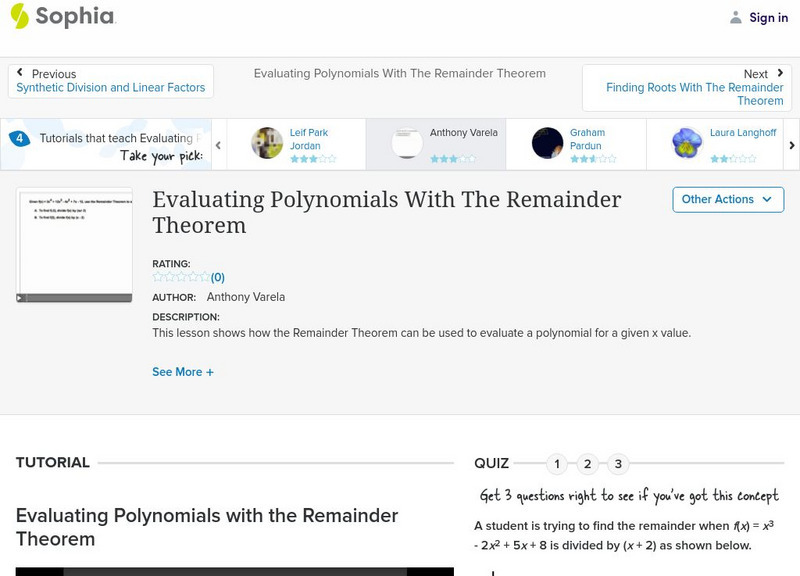Open previous lesson Synthetic Division and Linear Factors
Viewport: 800px width, 576px height.
pyautogui.click(x=111, y=88)
